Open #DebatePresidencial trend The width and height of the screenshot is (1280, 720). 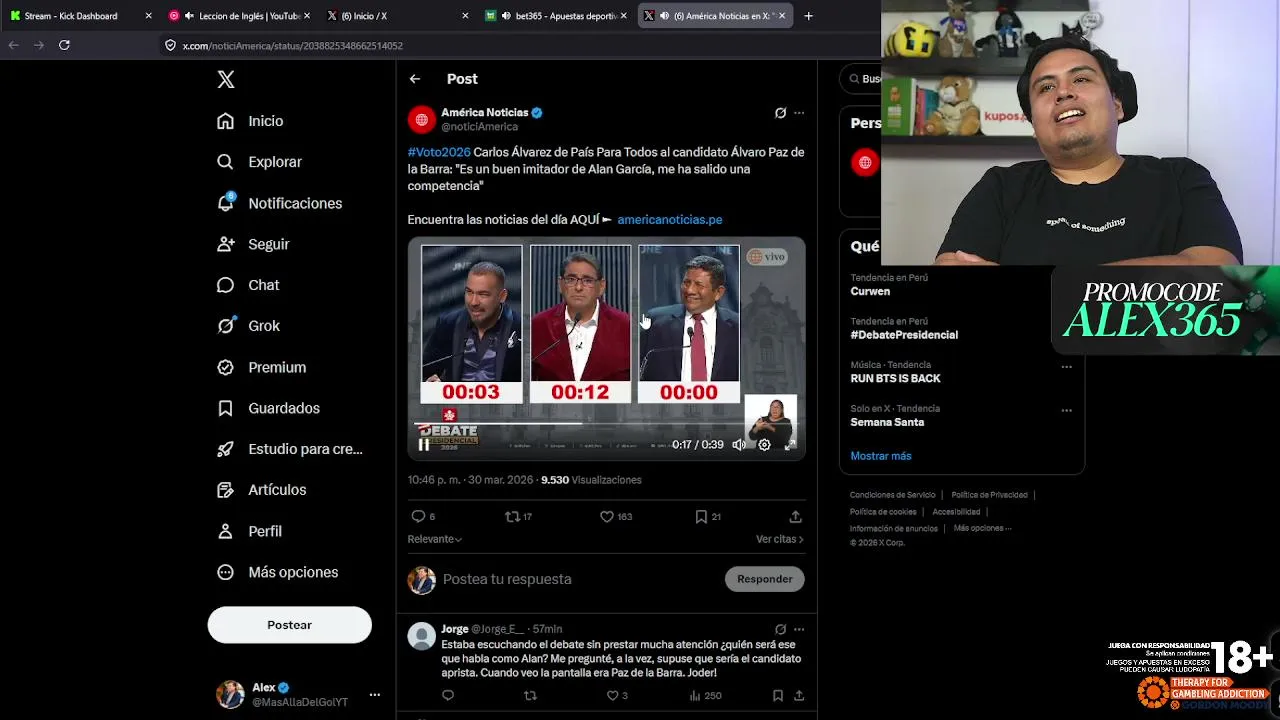904,335
